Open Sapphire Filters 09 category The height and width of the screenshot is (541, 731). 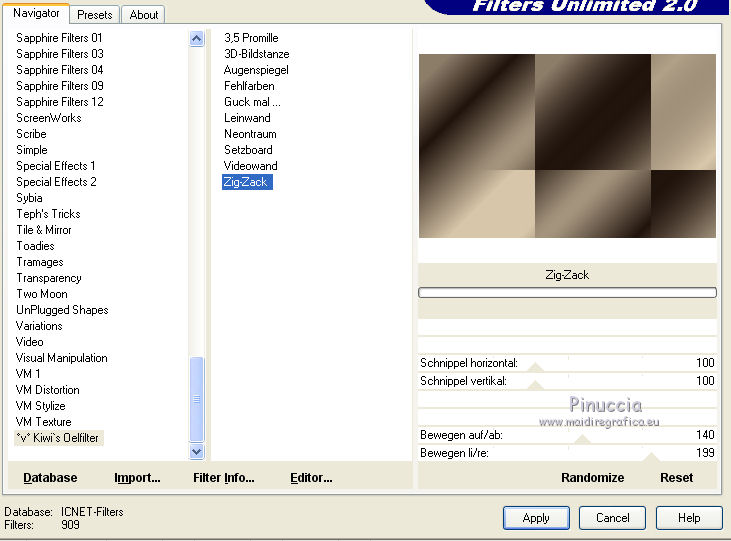[x=60, y=86]
